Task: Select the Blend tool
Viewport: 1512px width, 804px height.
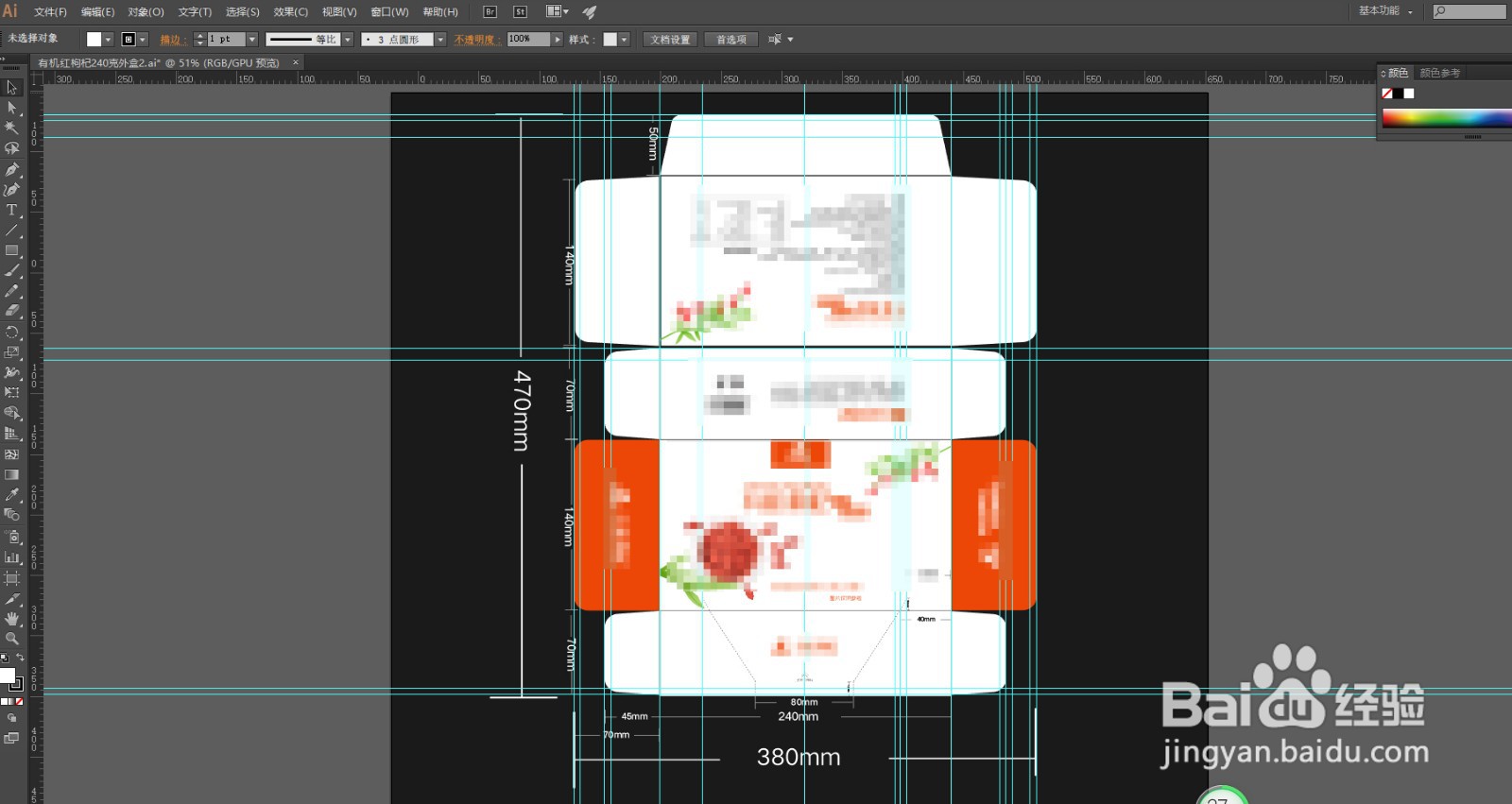Action: pos(11,515)
